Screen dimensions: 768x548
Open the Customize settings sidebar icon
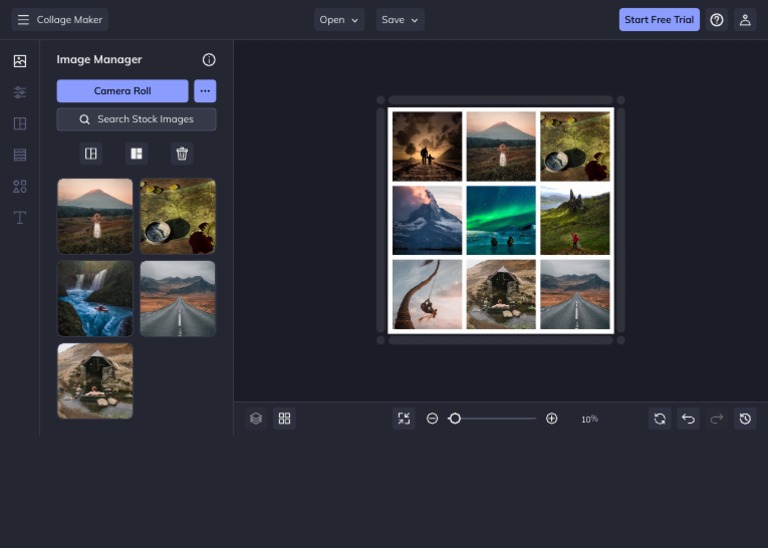pos(20,92)
